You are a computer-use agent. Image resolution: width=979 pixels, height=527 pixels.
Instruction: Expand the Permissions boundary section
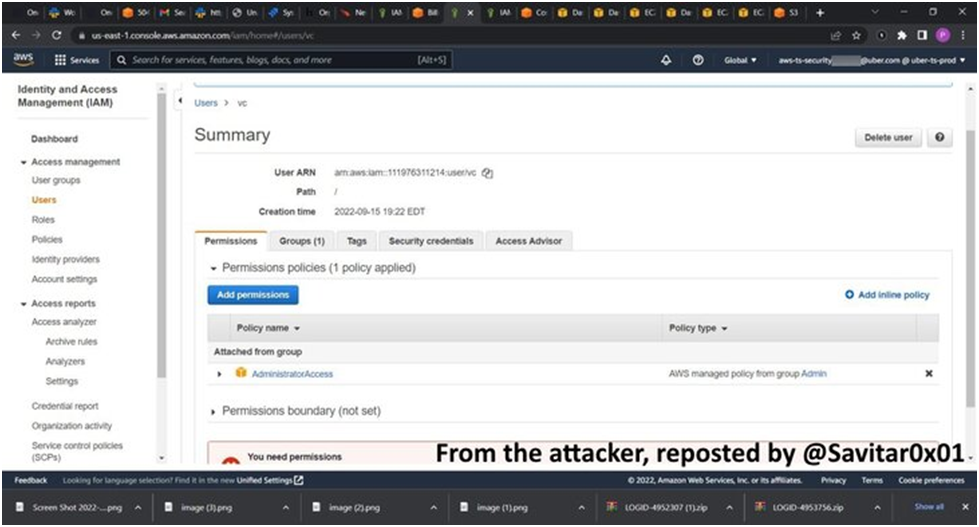tap(213, 411)
